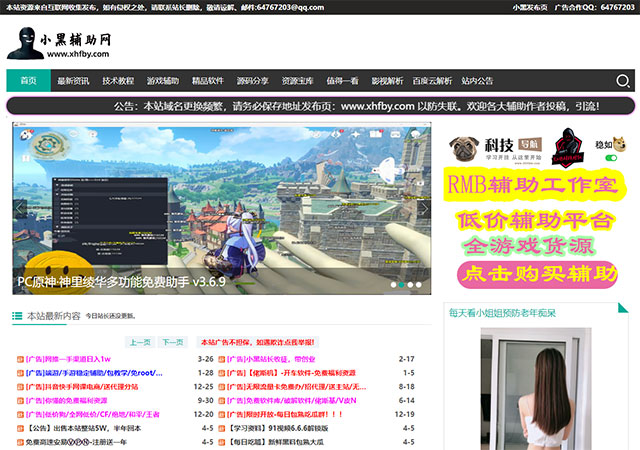This screenshot has height=450, width=640.
Task: Open the long-haired girl photo thumbnail
Action: coord(536,389)
